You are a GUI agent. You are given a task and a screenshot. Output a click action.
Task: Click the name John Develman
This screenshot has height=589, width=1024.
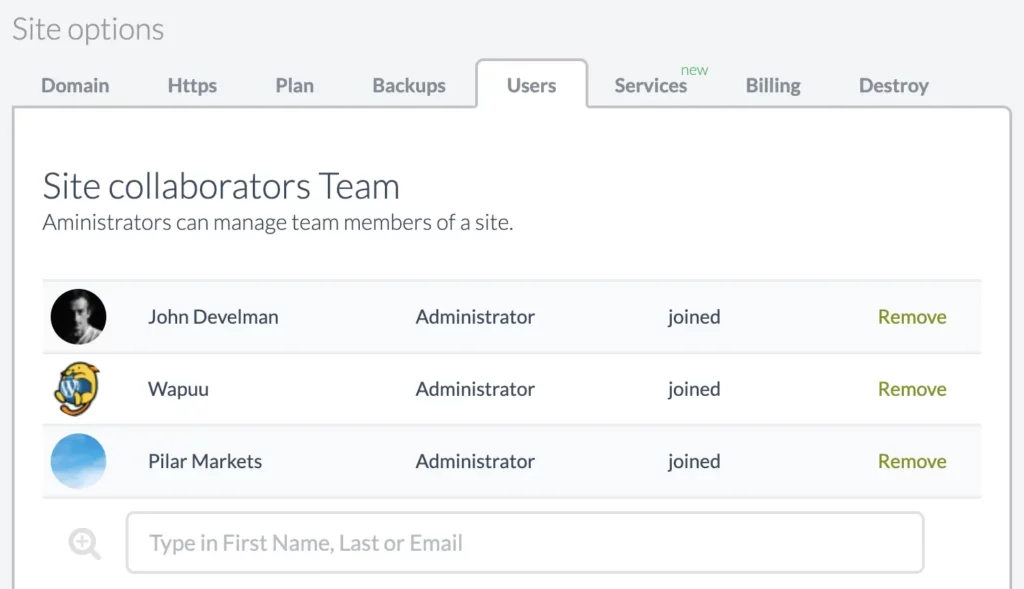[x=213, y=317]
